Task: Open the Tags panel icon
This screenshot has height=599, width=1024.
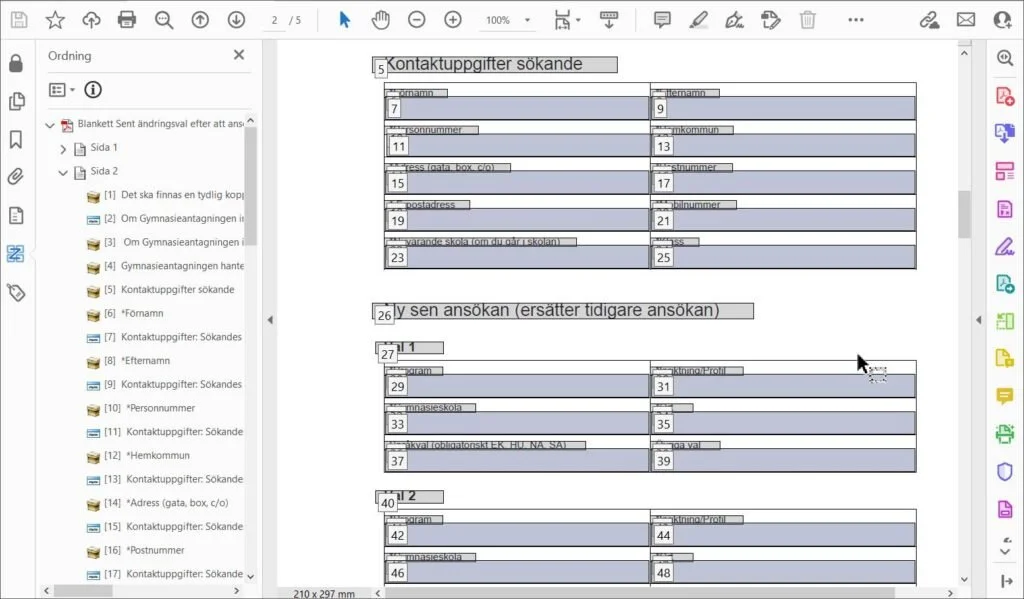Action: point(16,292)
